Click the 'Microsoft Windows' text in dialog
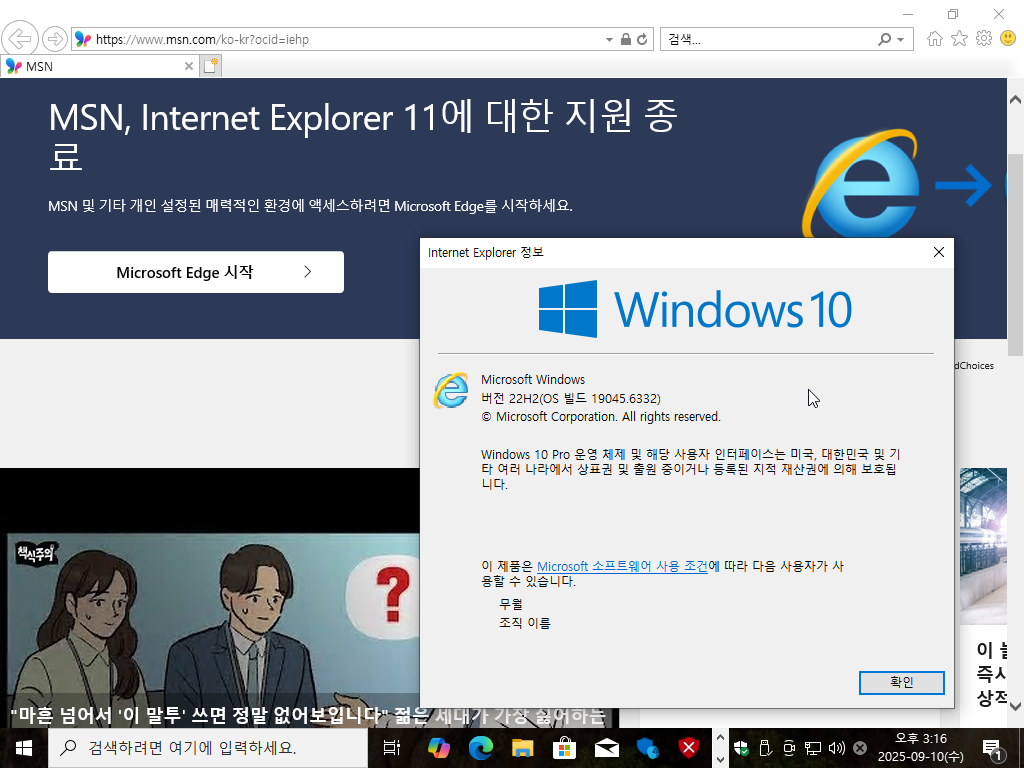Viewport: 1024px width, 768px height. tap(533, 379)
